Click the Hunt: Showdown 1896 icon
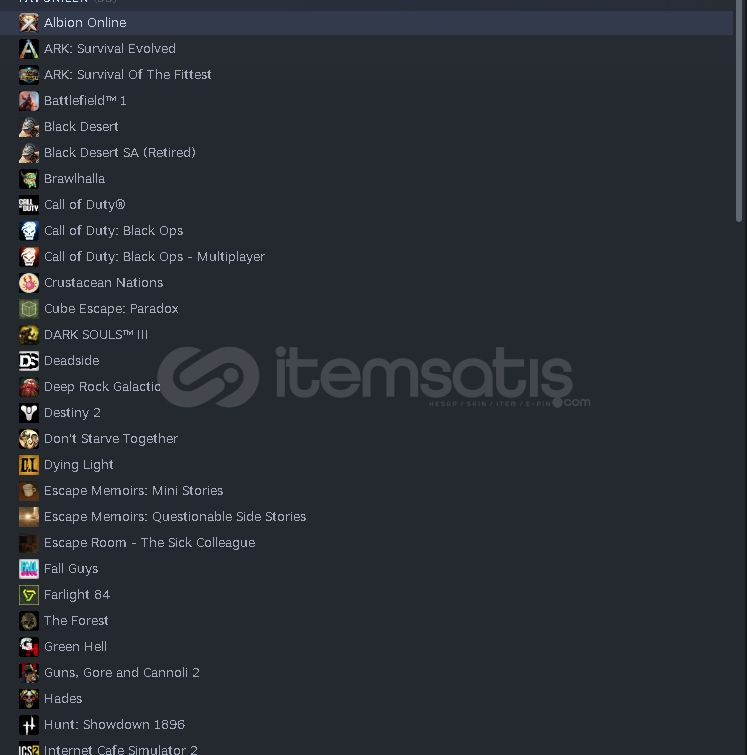 coord(29,725)
